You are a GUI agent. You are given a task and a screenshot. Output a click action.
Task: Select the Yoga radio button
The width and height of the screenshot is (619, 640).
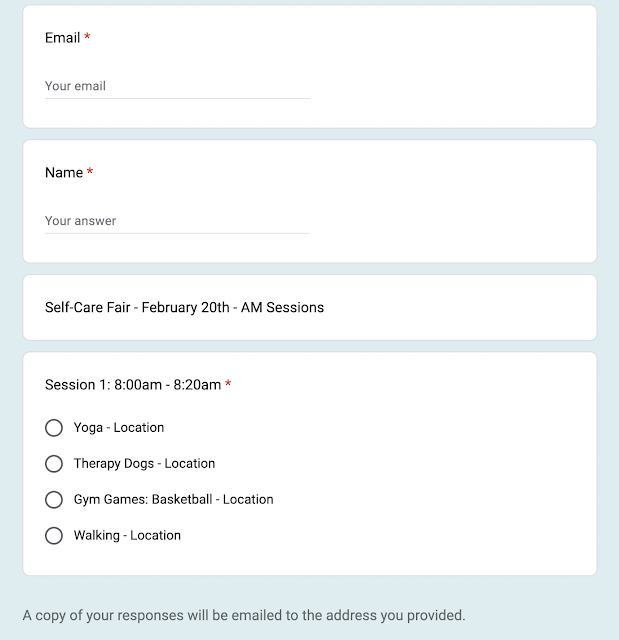54,428
